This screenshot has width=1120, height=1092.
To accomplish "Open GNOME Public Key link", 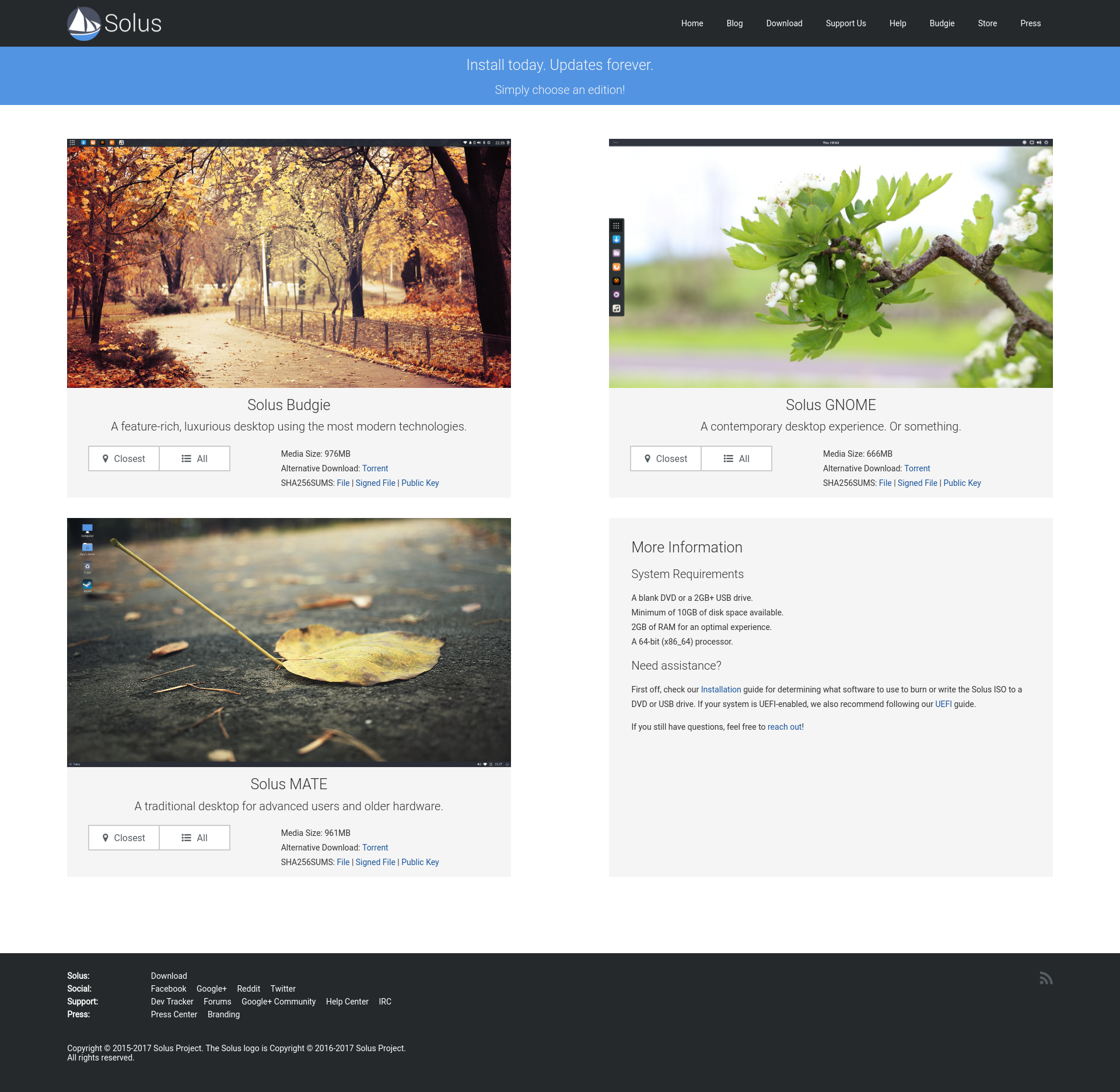I will click(962, 483).
